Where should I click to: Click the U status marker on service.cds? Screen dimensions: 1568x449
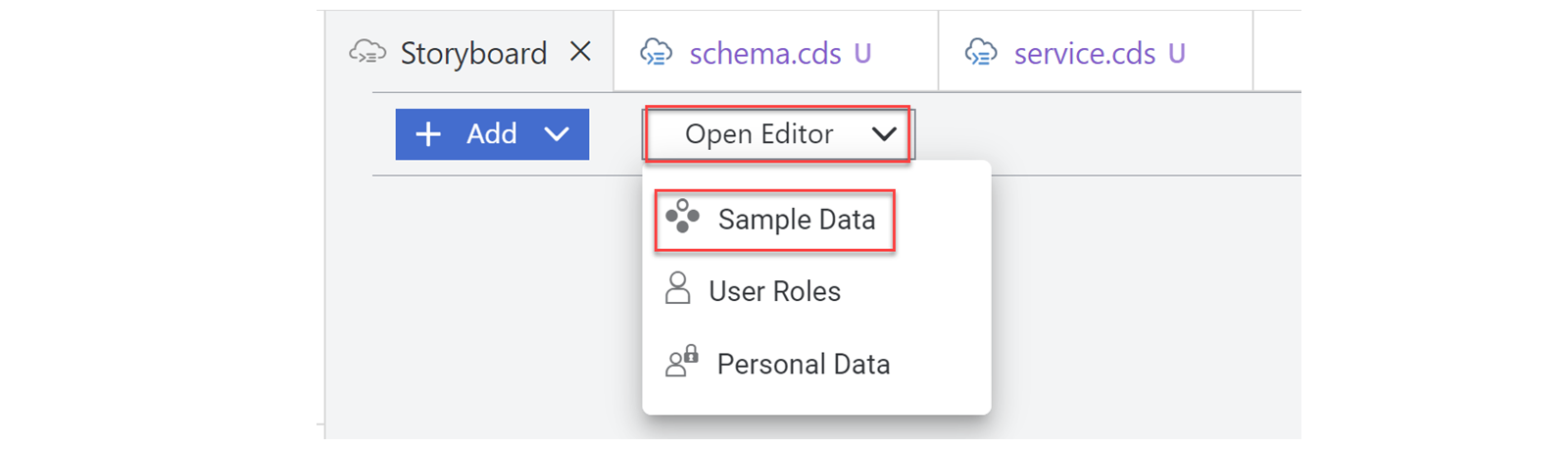pos(1177,53)
